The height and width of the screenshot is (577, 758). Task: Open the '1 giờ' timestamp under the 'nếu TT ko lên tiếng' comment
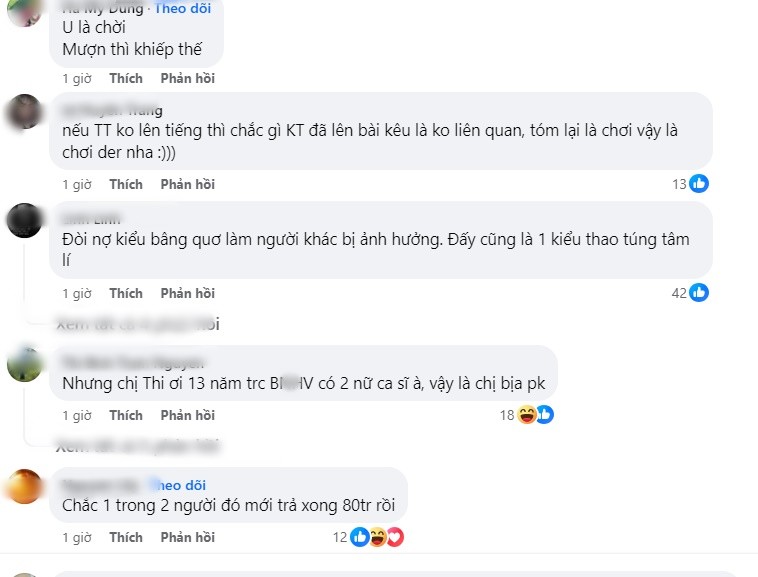77,184
